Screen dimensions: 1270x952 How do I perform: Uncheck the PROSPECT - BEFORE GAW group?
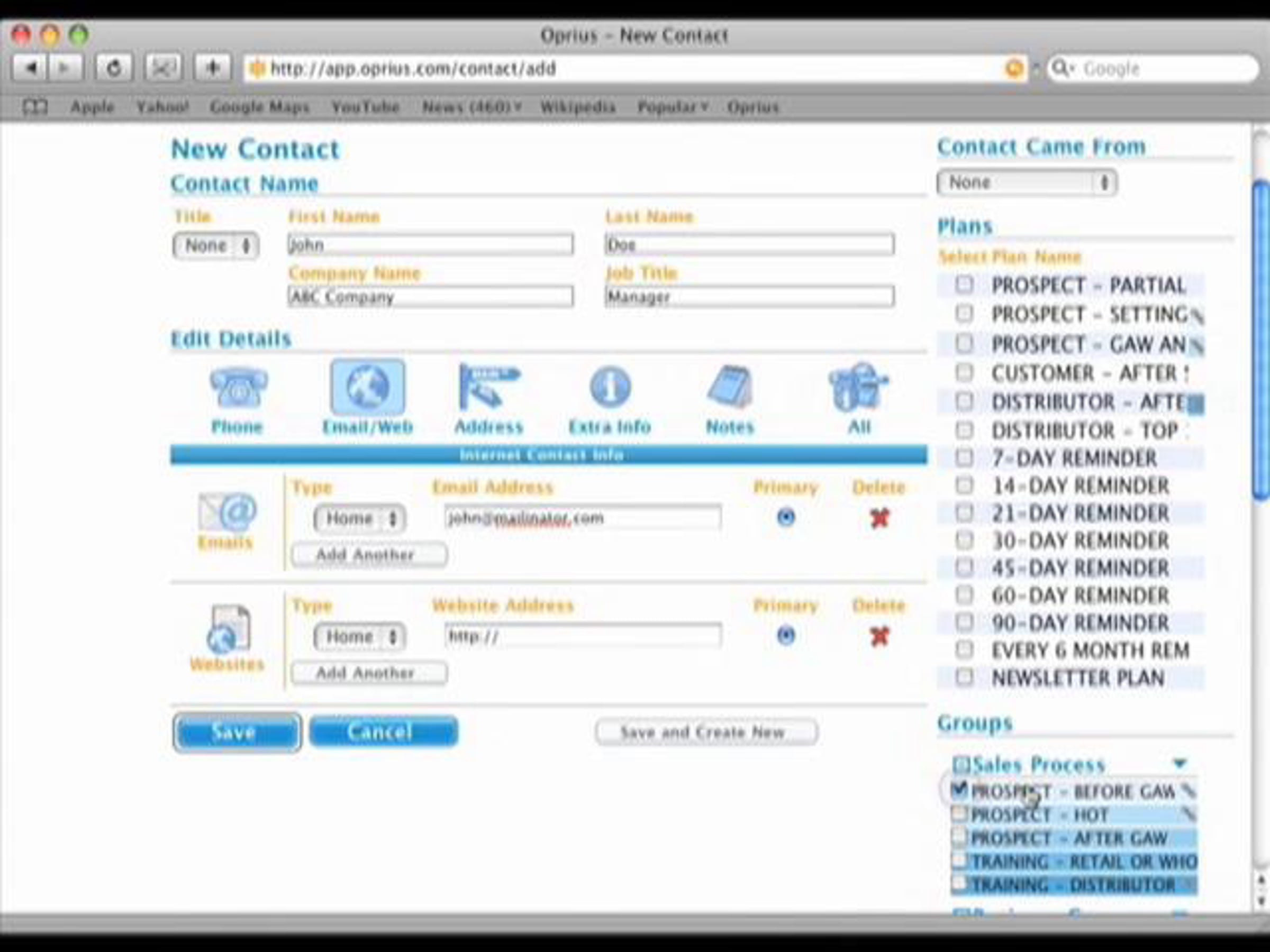click(x=959, y=790)
